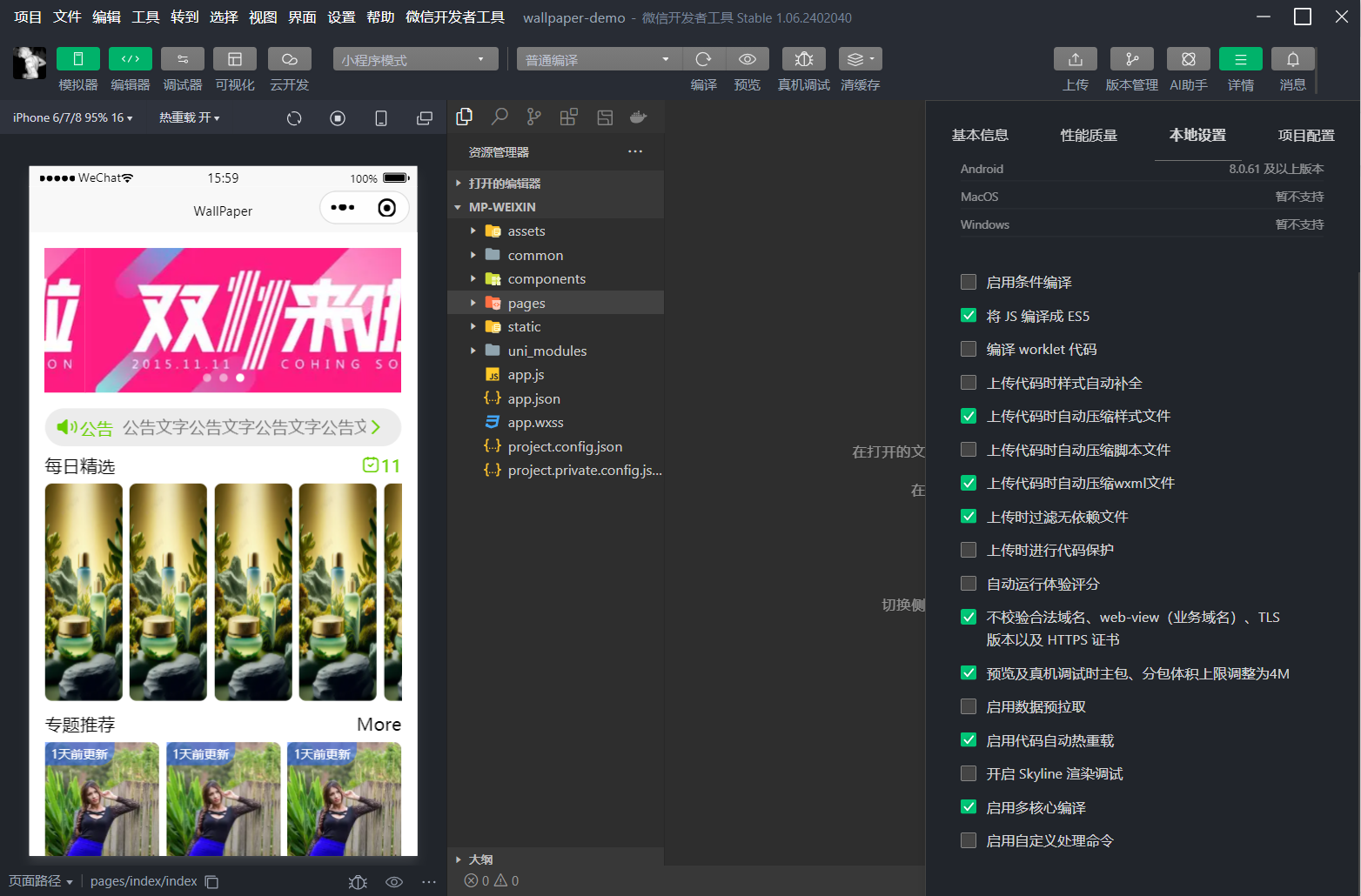Switch to the 性能质量 tab
Image resolution: width=1361 pixels, height=896 pixels.
1089,135
